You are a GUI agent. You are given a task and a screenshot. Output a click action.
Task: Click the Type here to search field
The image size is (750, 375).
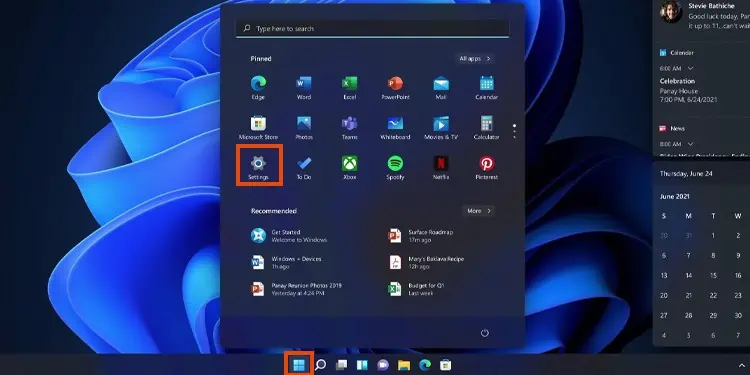coord(372,29)
